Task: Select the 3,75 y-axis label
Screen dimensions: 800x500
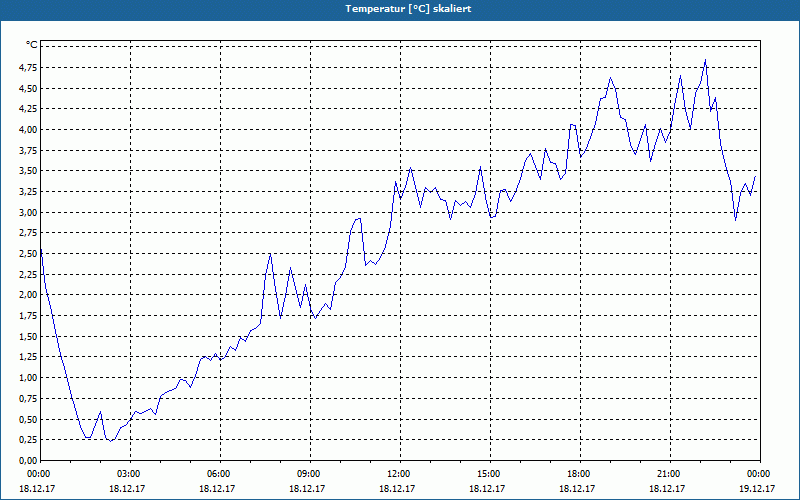Action: pos(29,151)
